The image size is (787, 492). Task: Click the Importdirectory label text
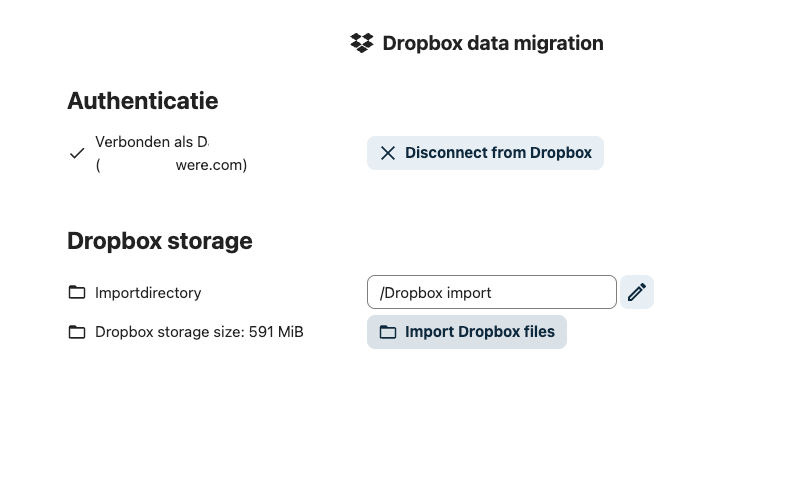[x=148, y=293]
